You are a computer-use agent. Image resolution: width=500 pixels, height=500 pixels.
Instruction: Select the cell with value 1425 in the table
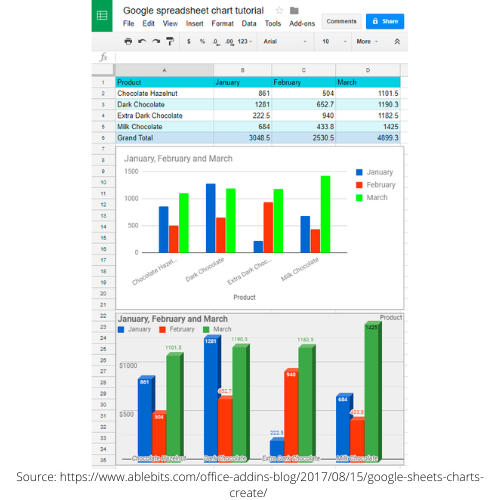[368, 127]
